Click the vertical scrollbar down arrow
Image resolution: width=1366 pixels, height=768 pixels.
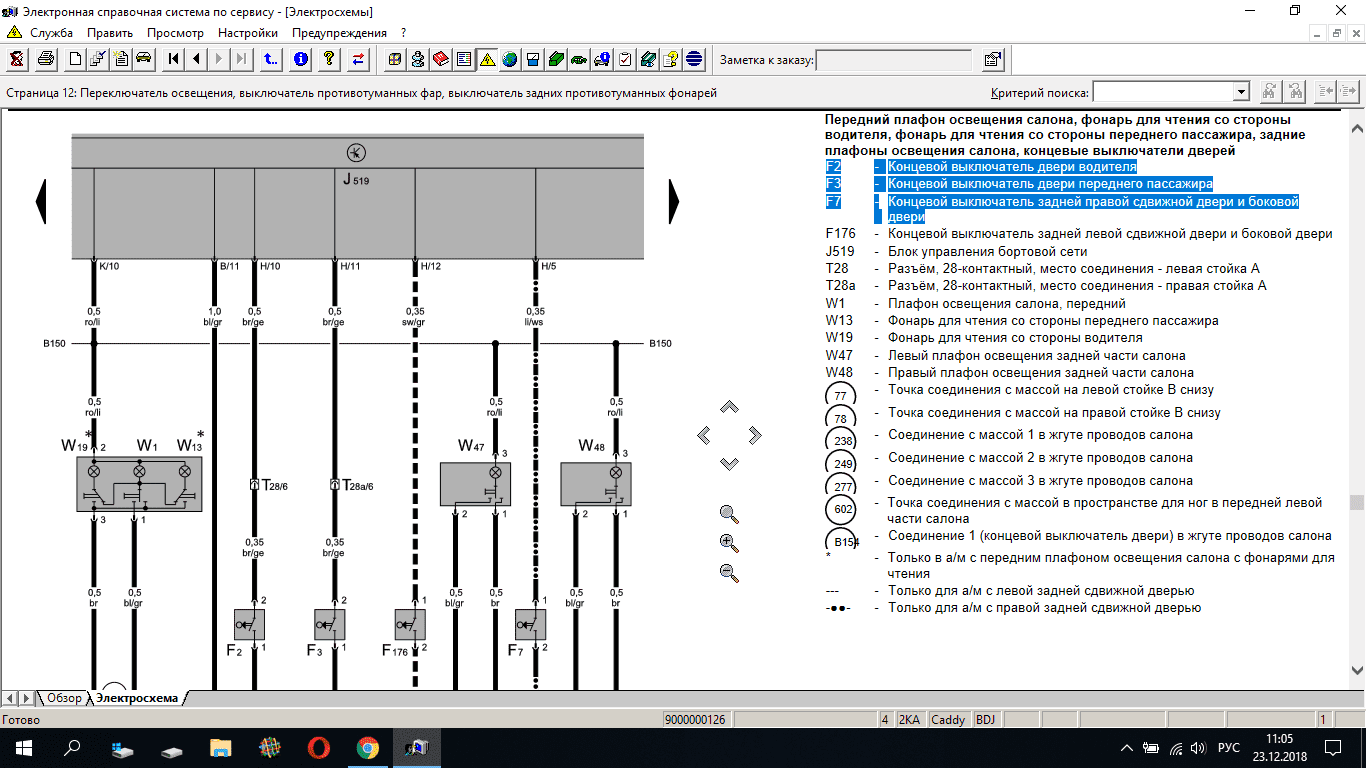tap(1357, 671)
